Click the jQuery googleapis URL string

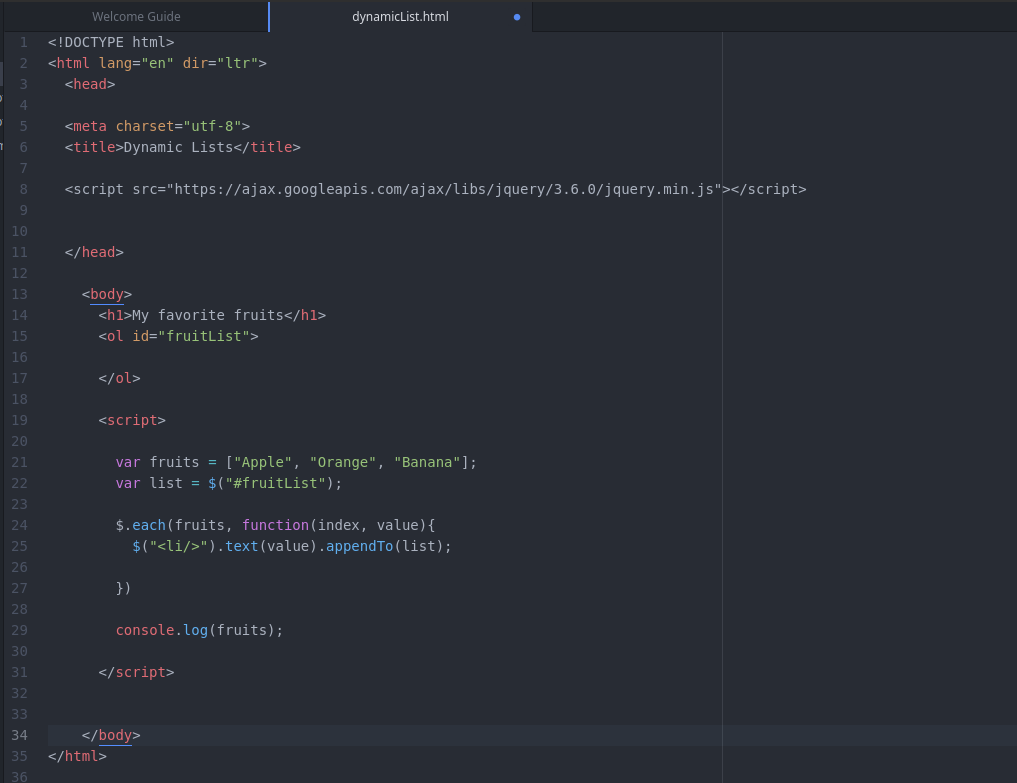click(x=444, y=189)
